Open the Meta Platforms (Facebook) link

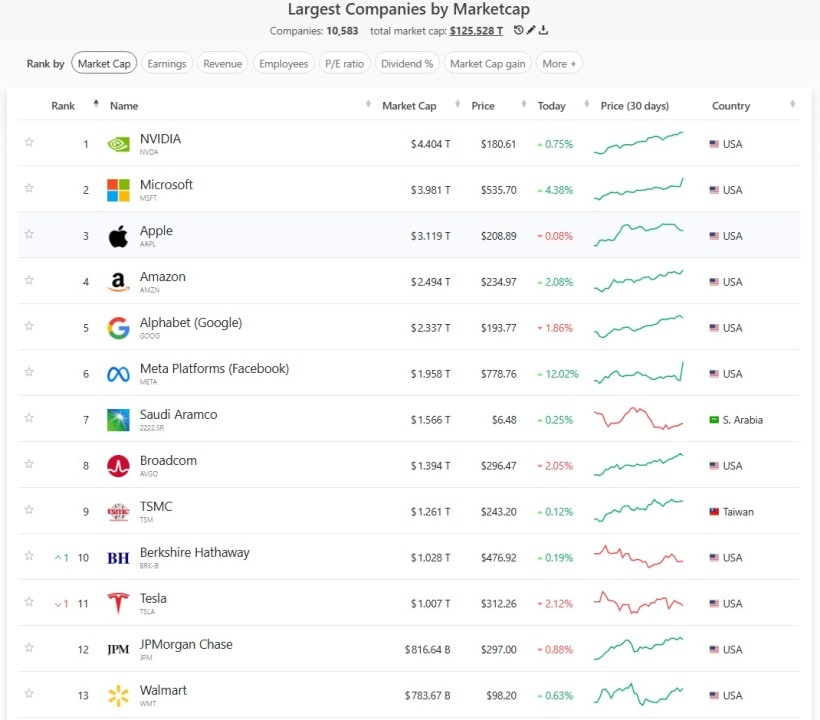click(214, 369)
